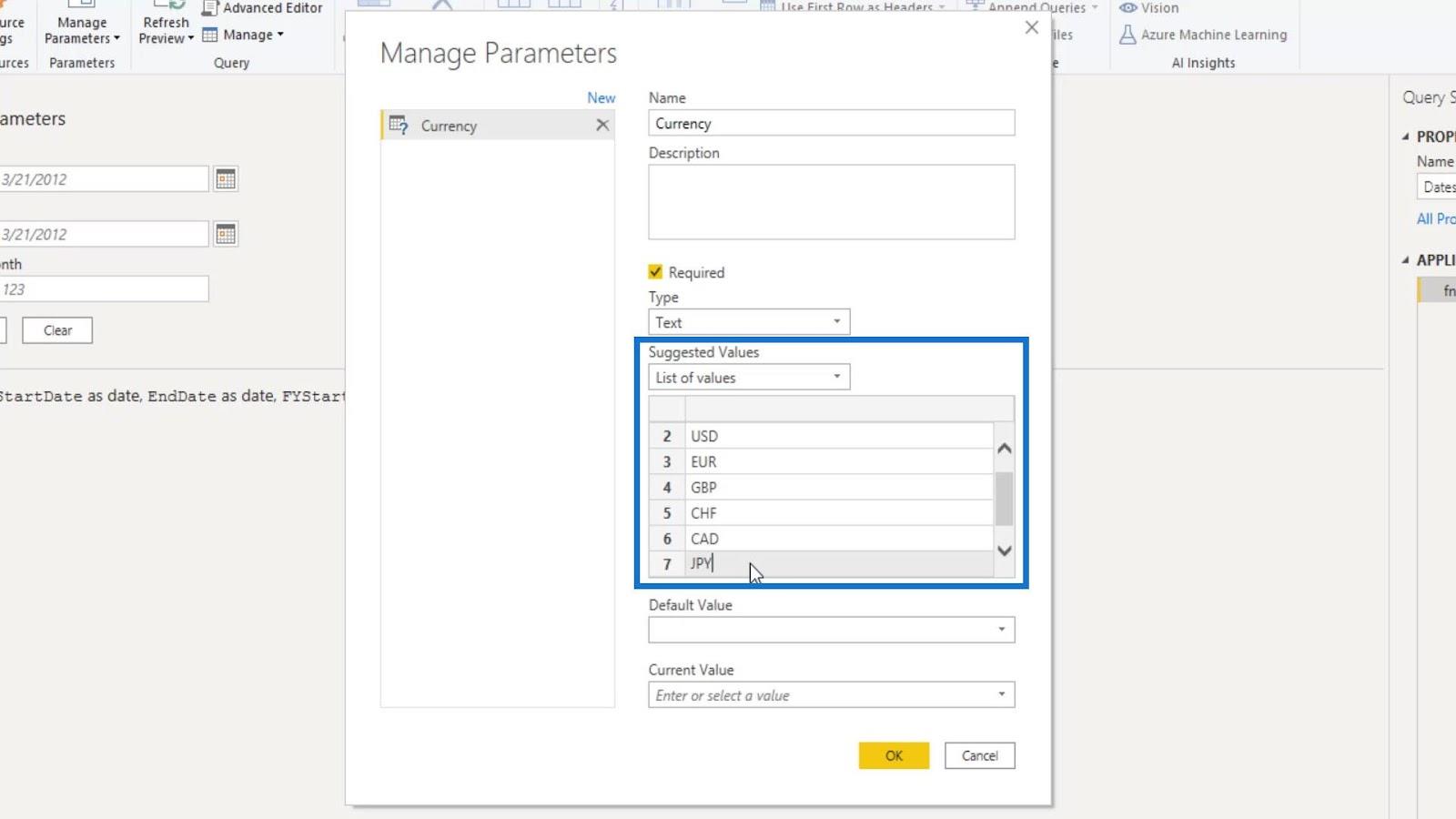Click the values list scroll down arrow
1456x819 pixels.
1004,551
